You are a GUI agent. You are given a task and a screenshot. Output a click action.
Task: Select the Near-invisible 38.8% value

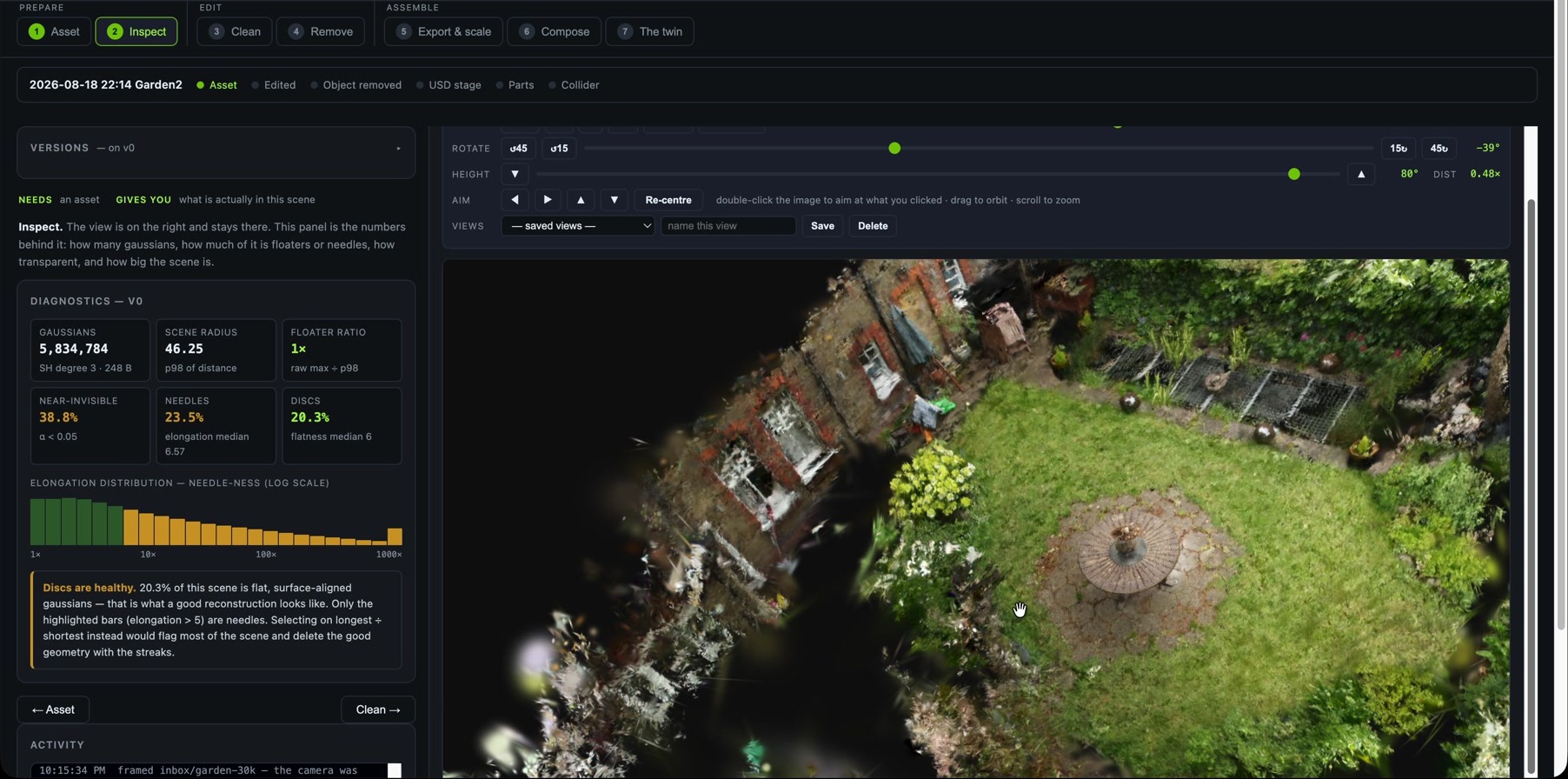[58, 417]
